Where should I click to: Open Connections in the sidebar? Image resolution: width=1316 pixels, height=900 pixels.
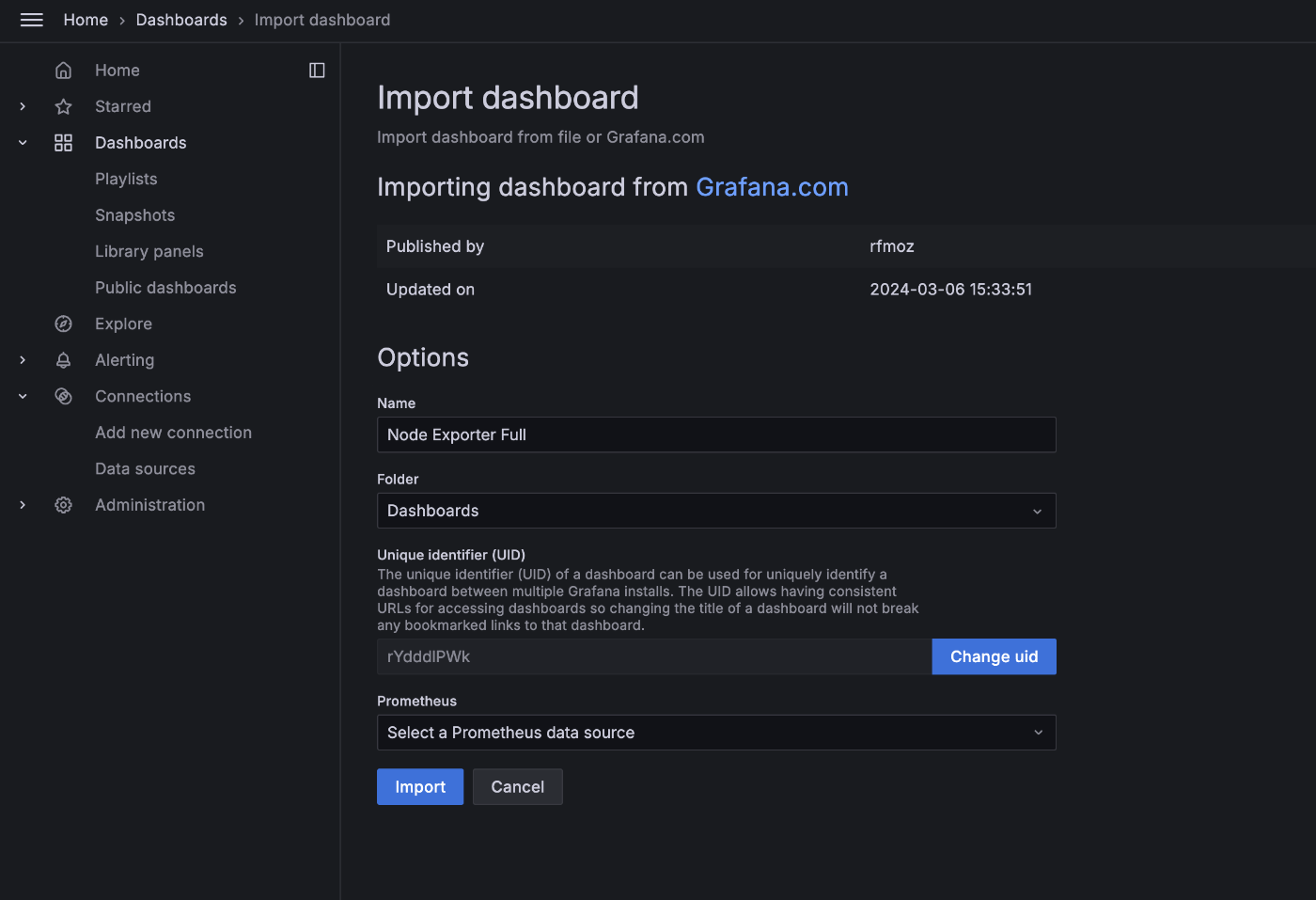click(143, 396)
